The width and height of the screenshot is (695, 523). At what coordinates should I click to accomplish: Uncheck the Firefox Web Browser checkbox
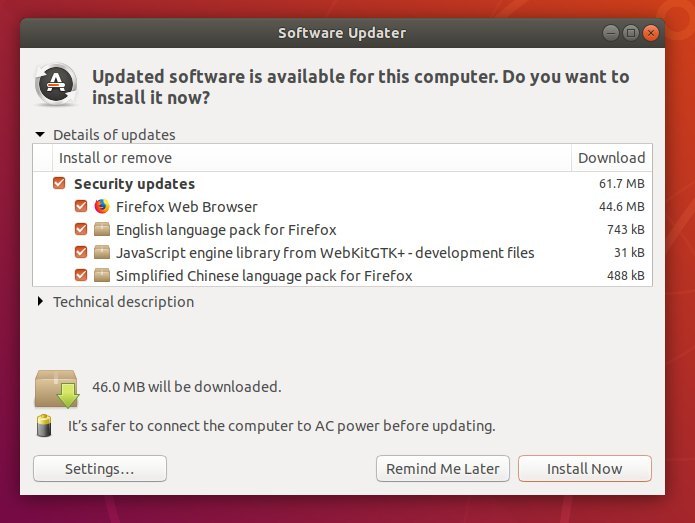click(x=81, y=206)
